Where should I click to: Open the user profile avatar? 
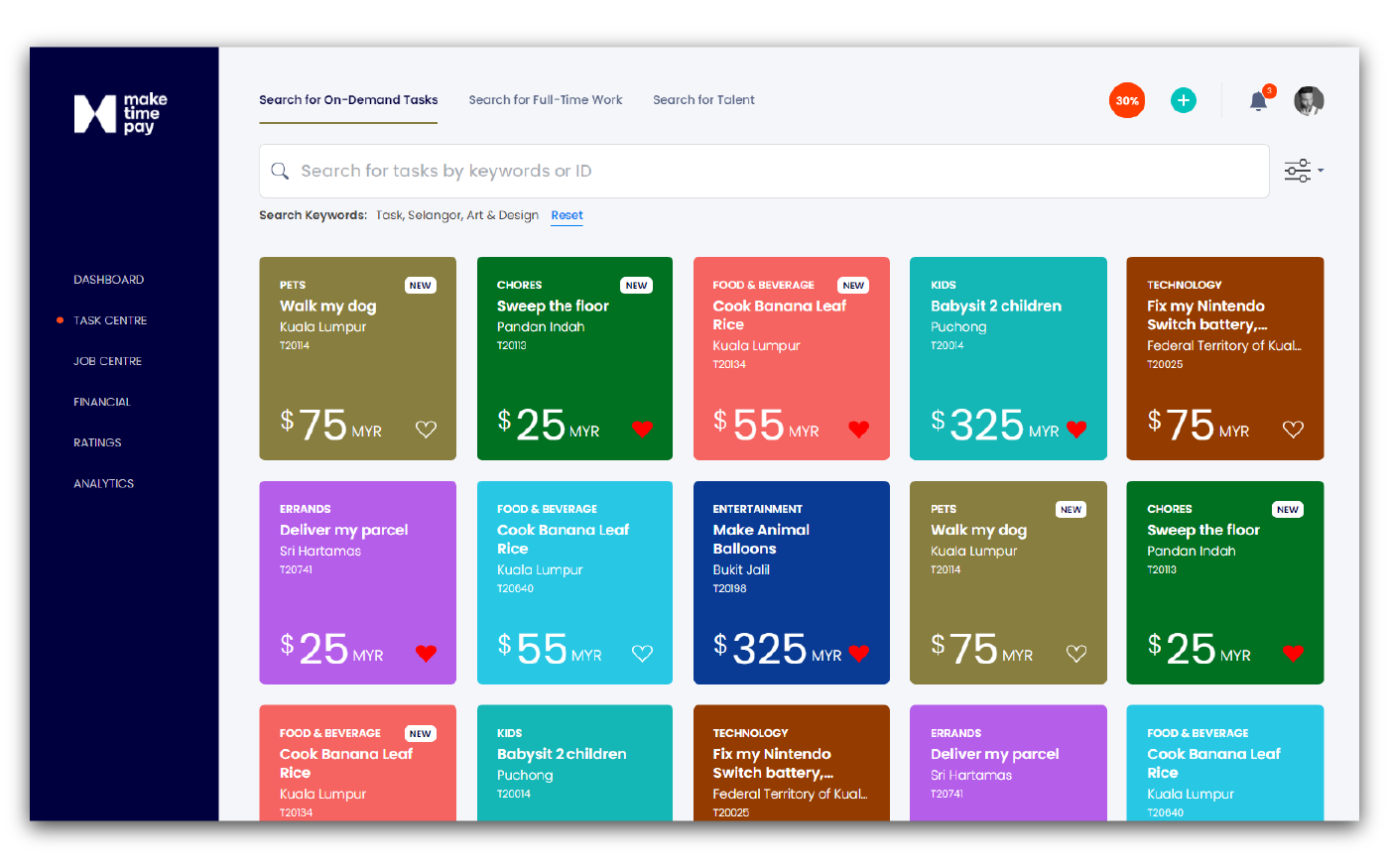click(1309, 101)
